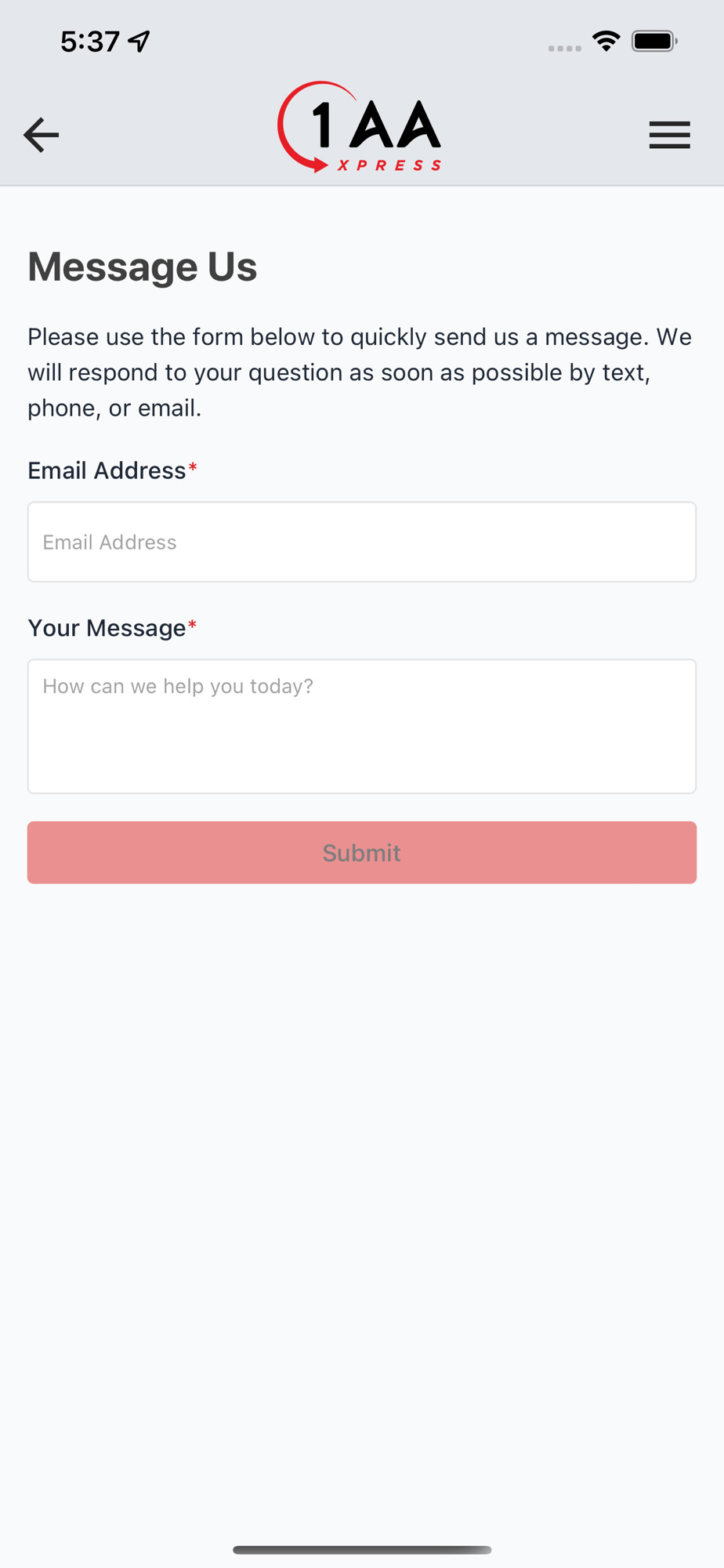Tap the battery indicator icon
The width and height of the screenshot is (724, 1568).
[654, 41]
